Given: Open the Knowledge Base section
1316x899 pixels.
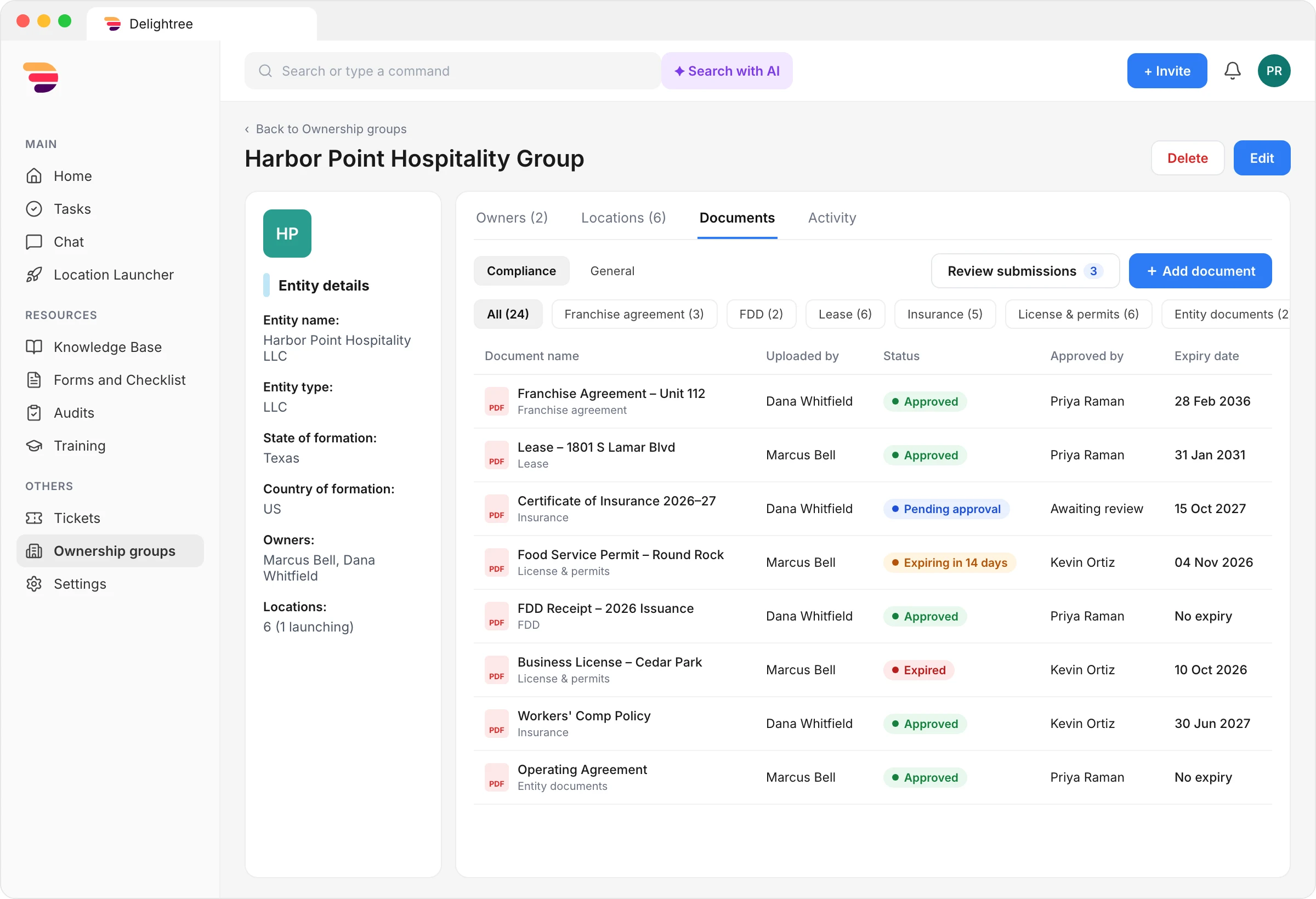Looking at the screenshot, I should [x=110, y=347].
